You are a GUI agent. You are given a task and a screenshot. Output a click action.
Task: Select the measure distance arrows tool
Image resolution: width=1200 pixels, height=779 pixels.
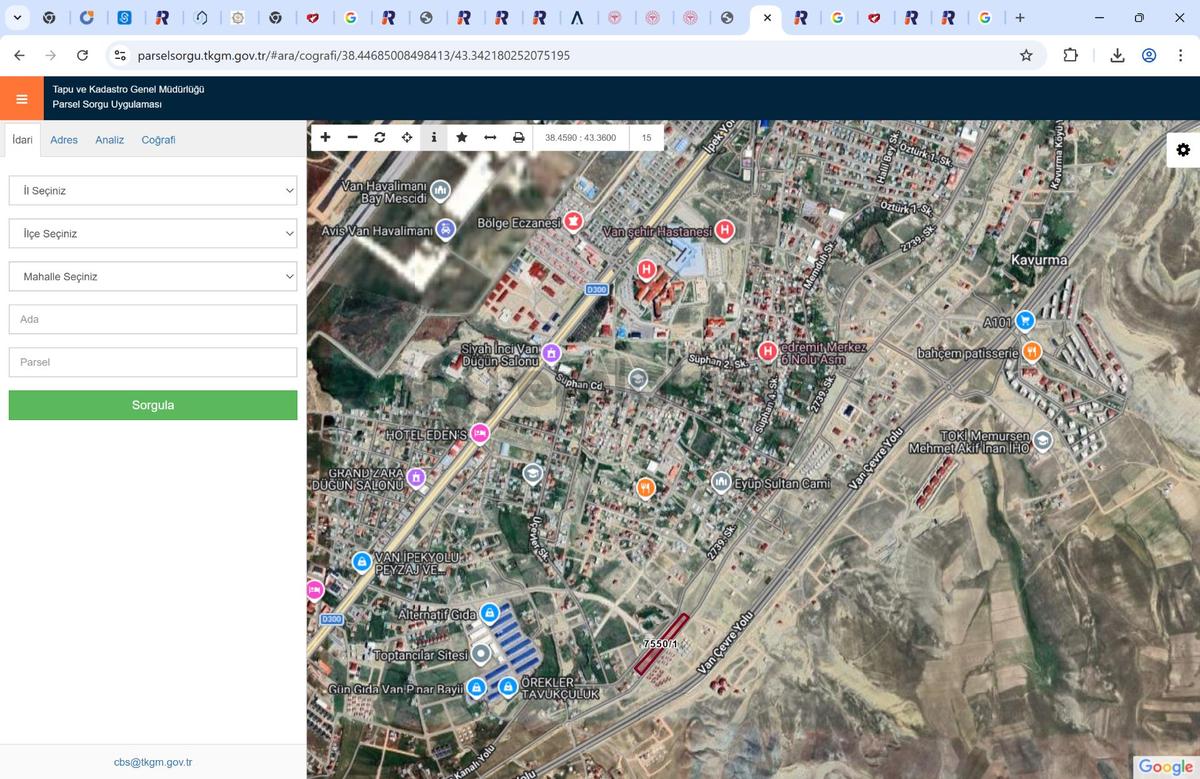(x=490, y=137)
